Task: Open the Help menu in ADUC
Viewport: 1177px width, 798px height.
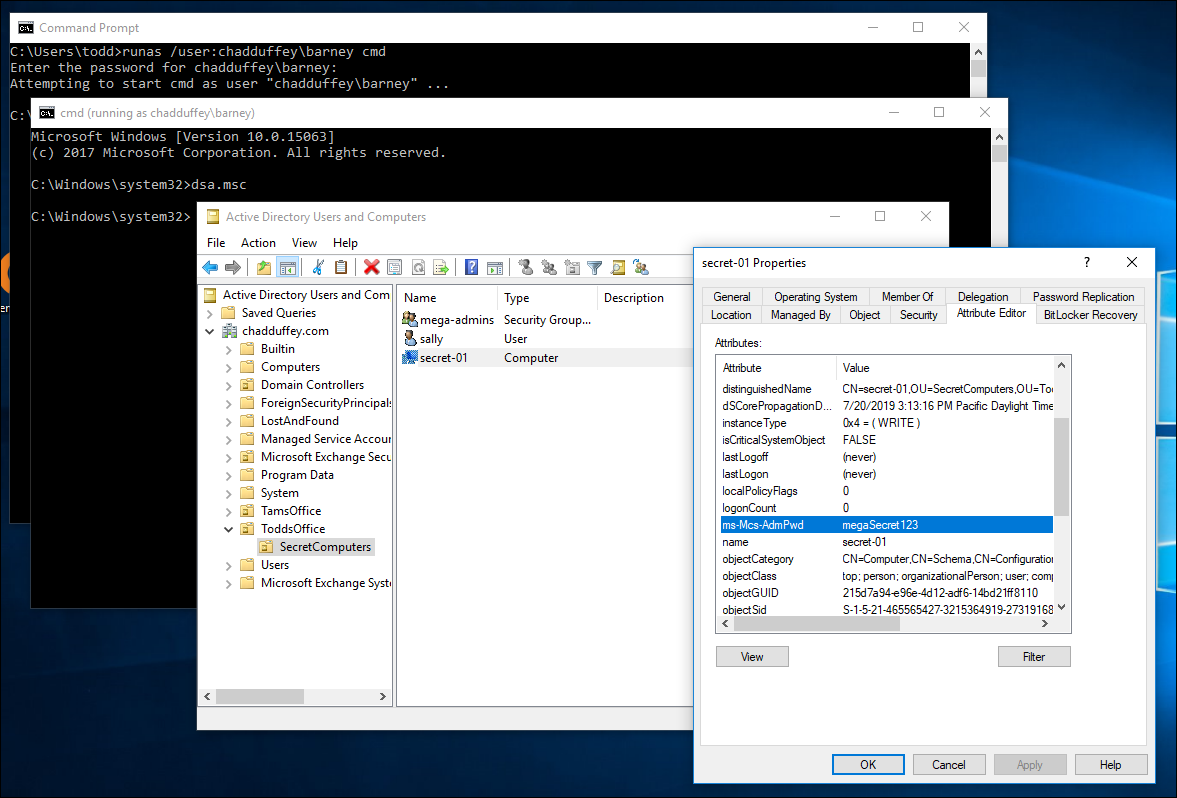Action: tap(345, 242)
